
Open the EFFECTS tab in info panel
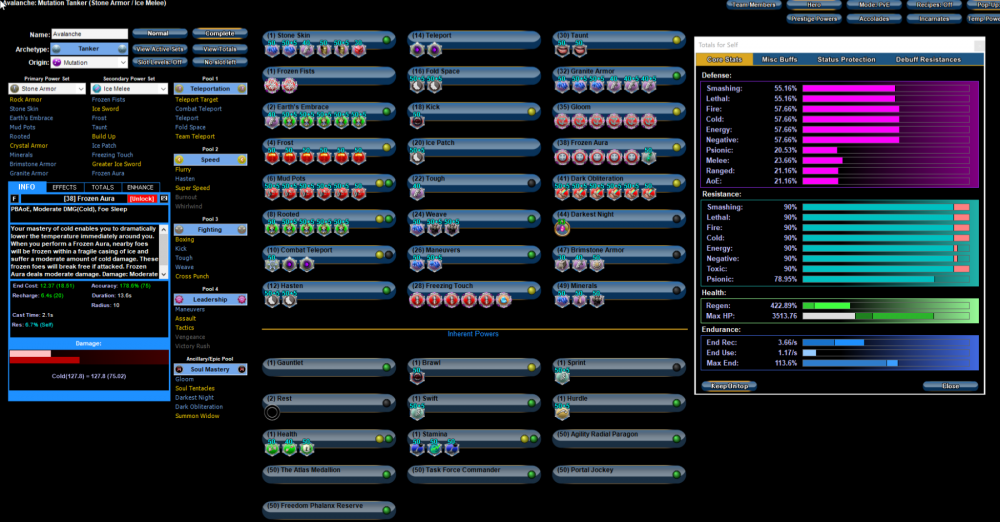click(65, 187)
